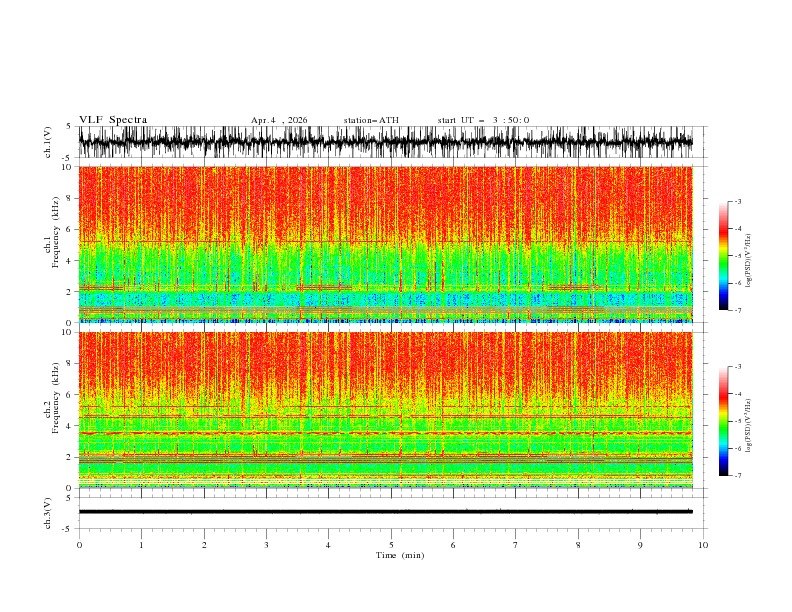Viewport: 792px width, 612px height.
Task: Click time axis tick label "9"
Action: click(x=640, y=545)
